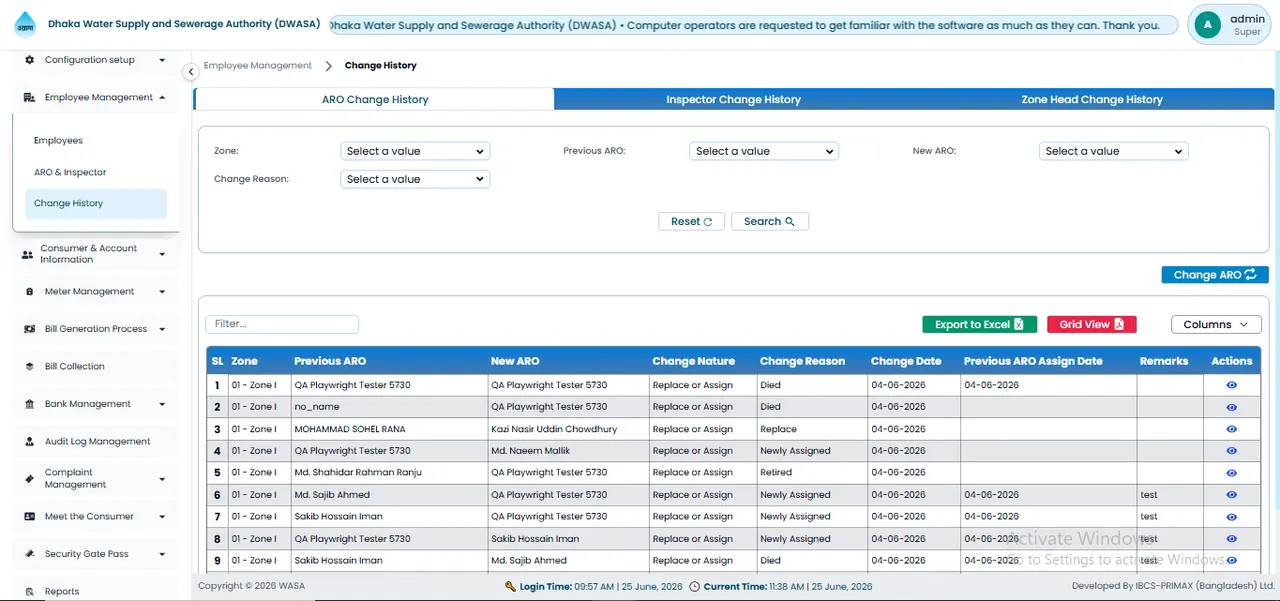Expand the Bank Management menu

(162, 404)
